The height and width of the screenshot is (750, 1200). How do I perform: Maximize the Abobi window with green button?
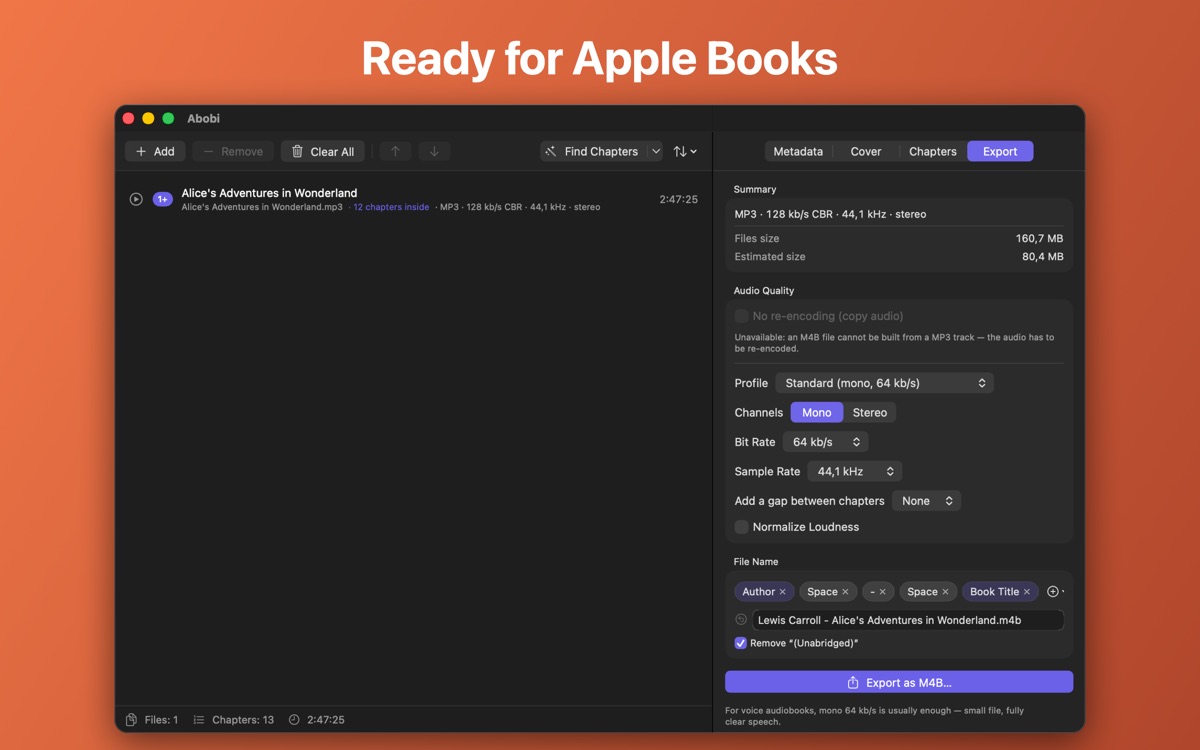pos(168,118)
